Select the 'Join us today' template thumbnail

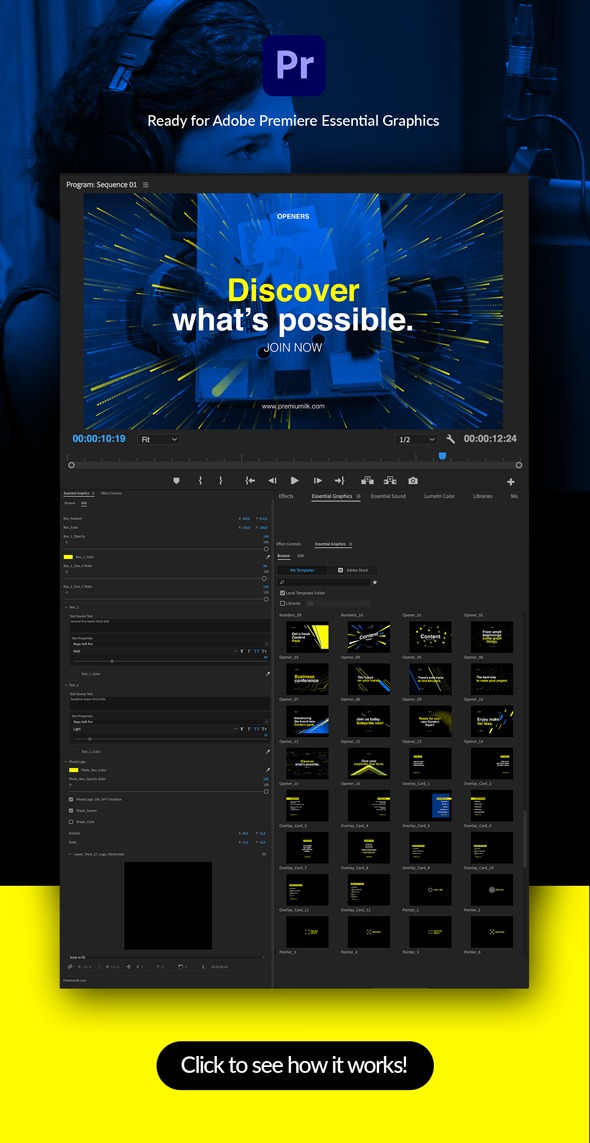point(368,721)
